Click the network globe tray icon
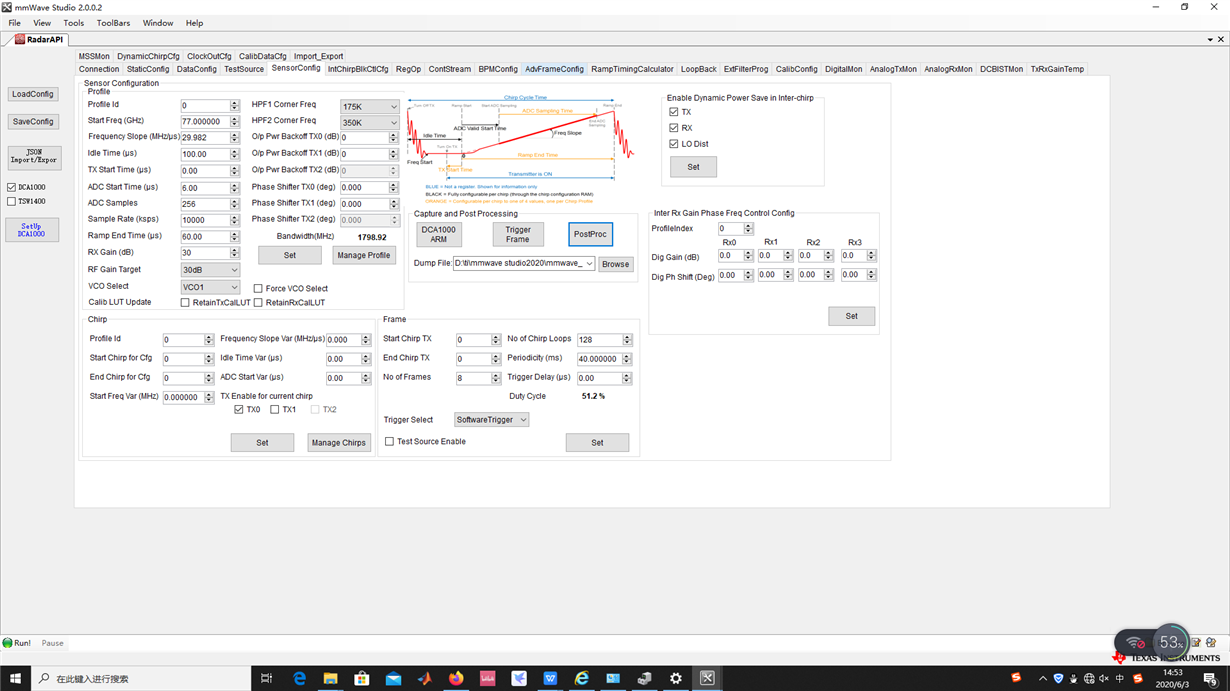 coord(1089,679)
